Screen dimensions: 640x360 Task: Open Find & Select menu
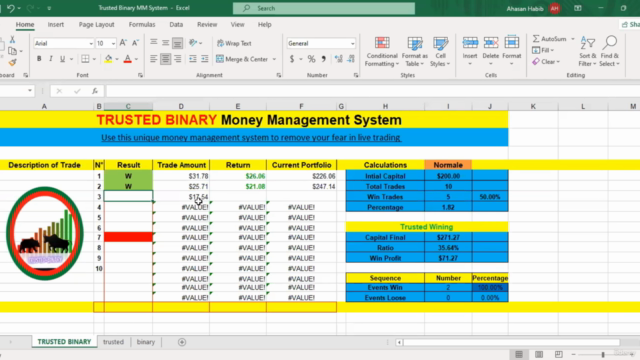pyautogui.click(x=609, y=51)
